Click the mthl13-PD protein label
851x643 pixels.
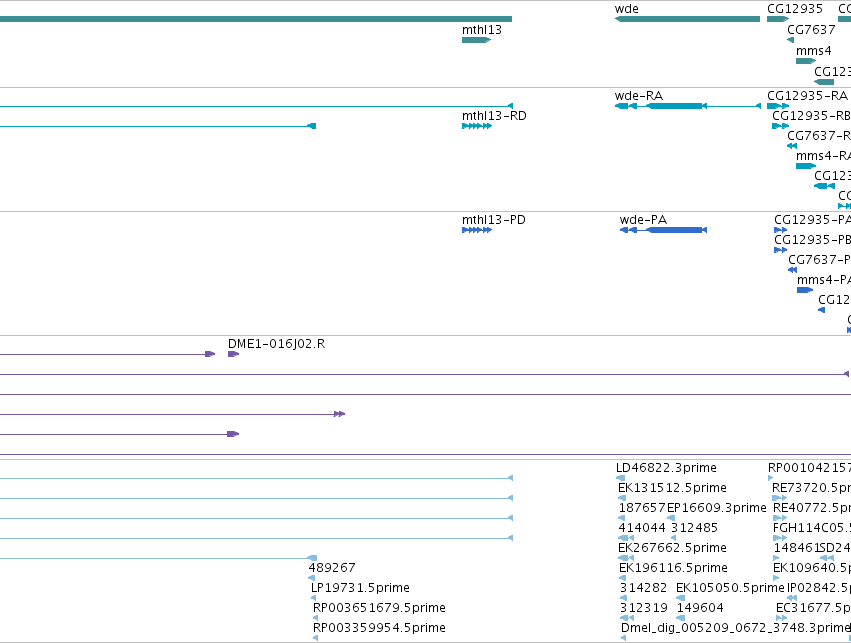(493, 220)
